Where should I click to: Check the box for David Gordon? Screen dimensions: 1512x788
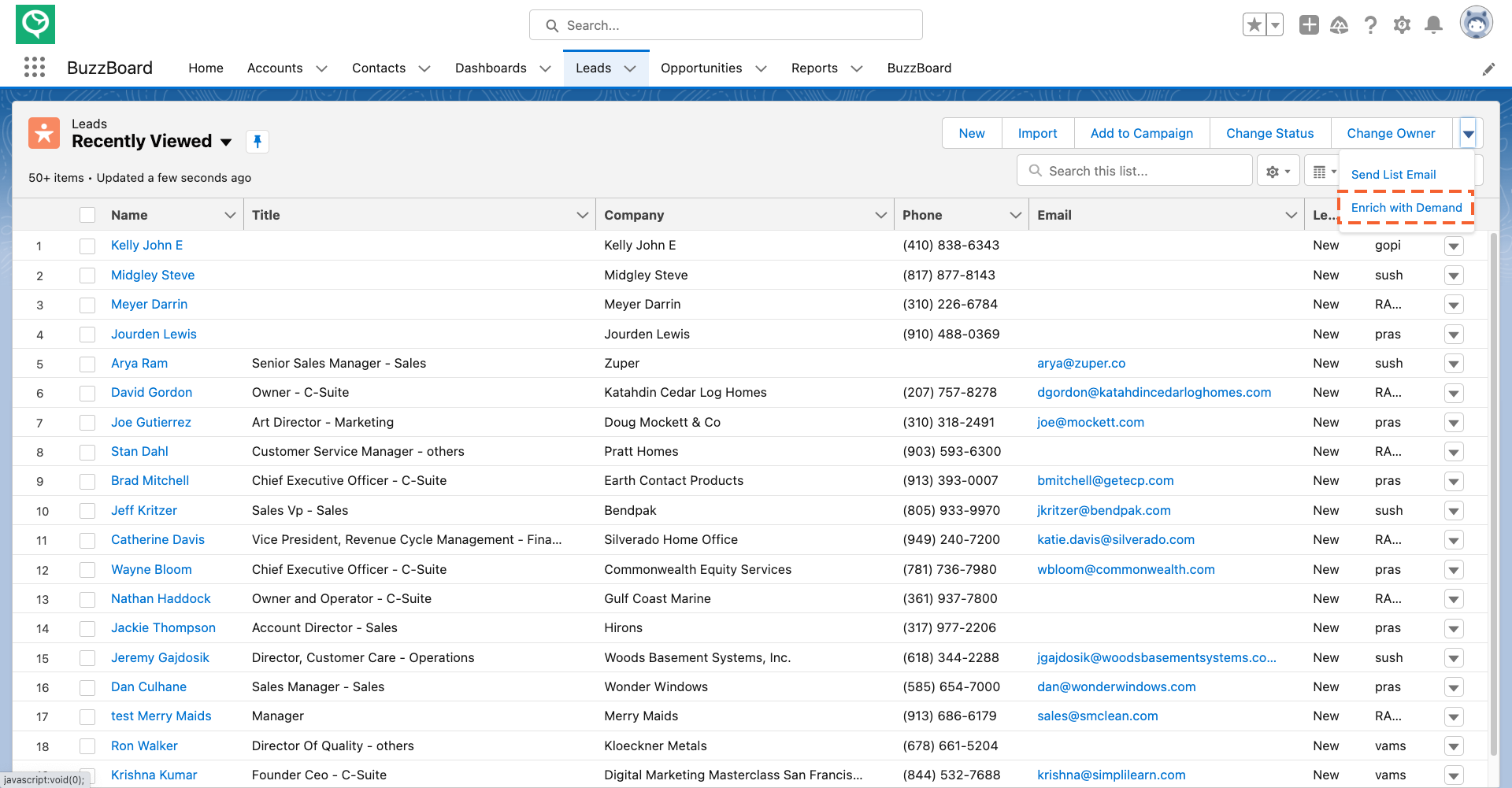(87, 393)
